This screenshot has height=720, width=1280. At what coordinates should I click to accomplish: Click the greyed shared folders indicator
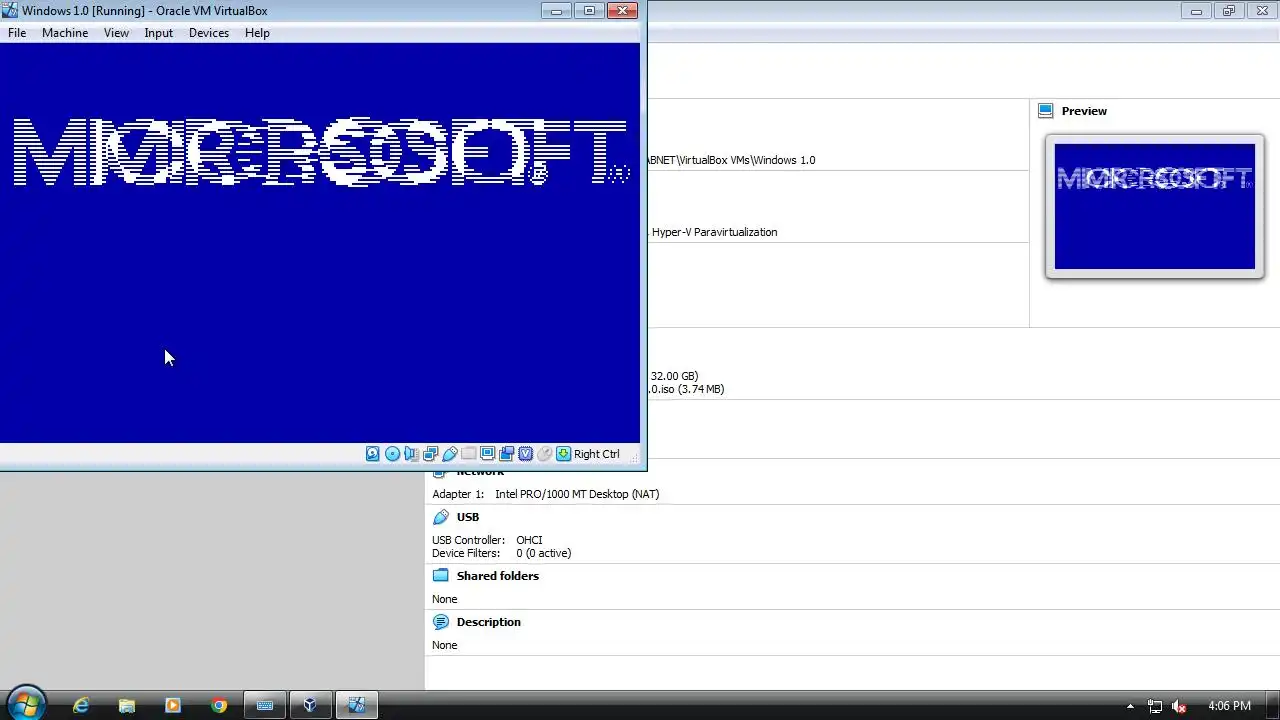coord(468,454)
